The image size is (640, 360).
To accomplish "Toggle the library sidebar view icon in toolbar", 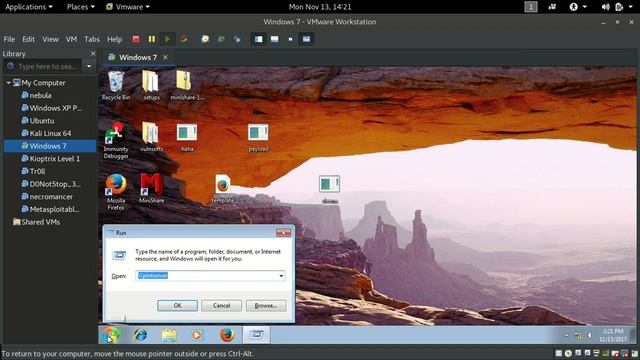I will (x=258, y=39).
